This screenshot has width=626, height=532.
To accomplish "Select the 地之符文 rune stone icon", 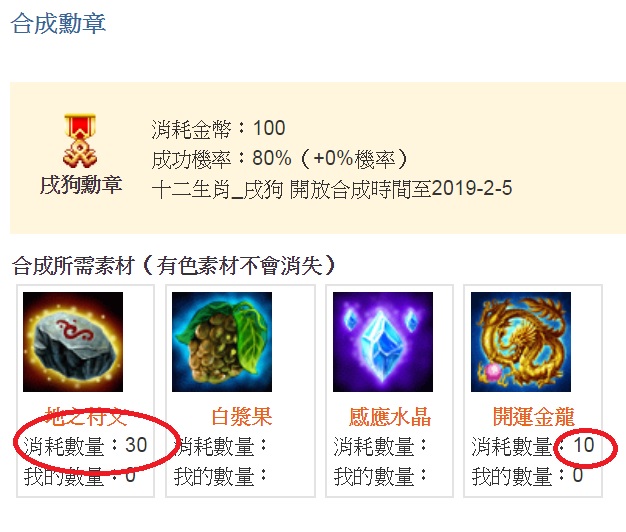I will click(73, 342).
